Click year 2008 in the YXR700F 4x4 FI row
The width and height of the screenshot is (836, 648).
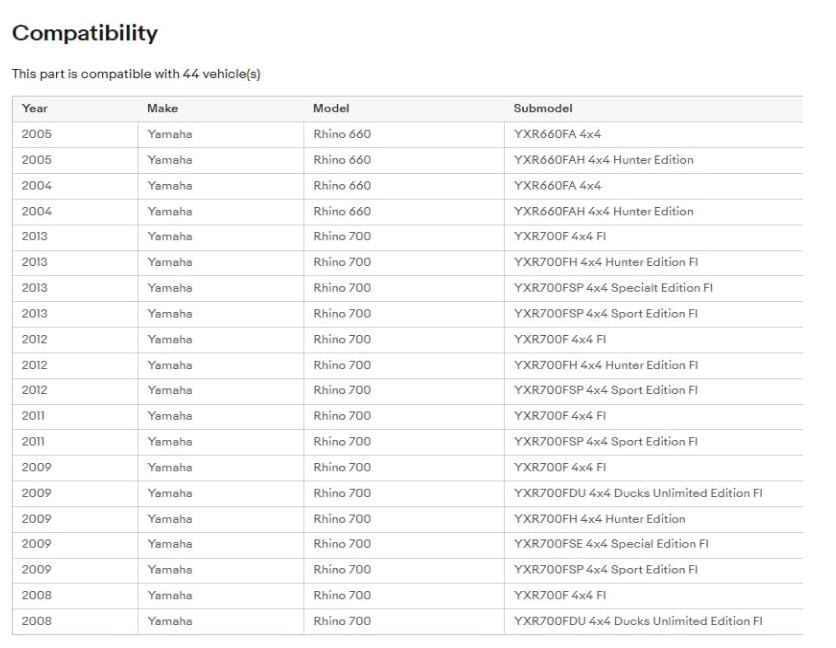click(37, 595)
